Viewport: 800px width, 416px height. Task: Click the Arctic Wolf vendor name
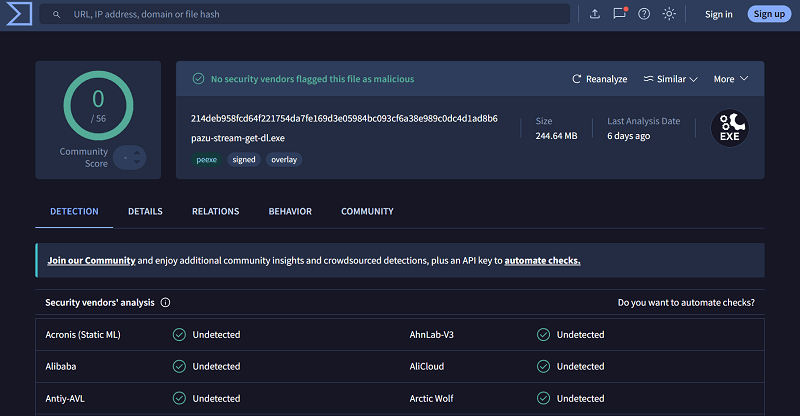click(431, 399)
